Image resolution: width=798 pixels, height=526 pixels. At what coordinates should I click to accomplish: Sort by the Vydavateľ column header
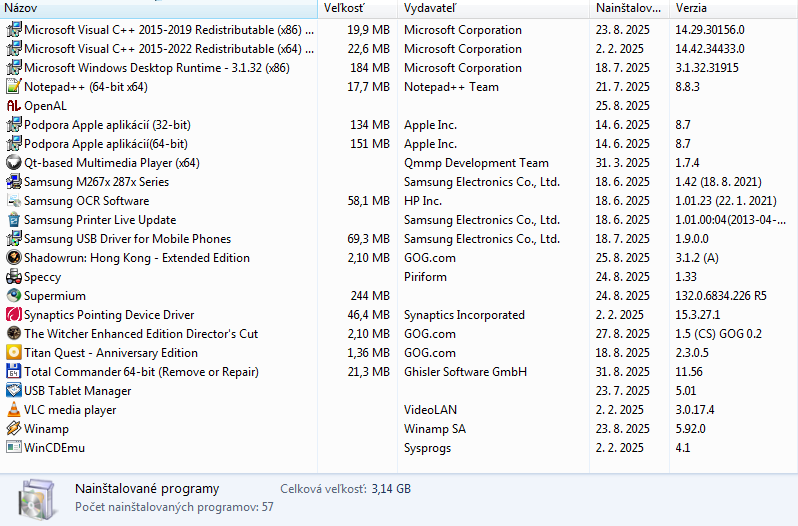tap(494, 8)
